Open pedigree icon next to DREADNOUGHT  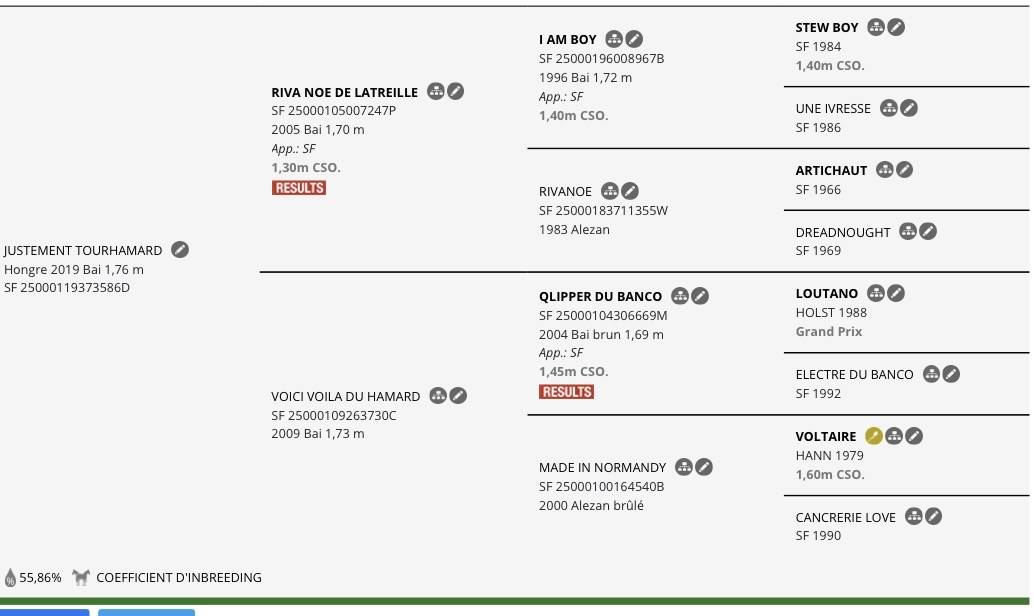point(908,231)
